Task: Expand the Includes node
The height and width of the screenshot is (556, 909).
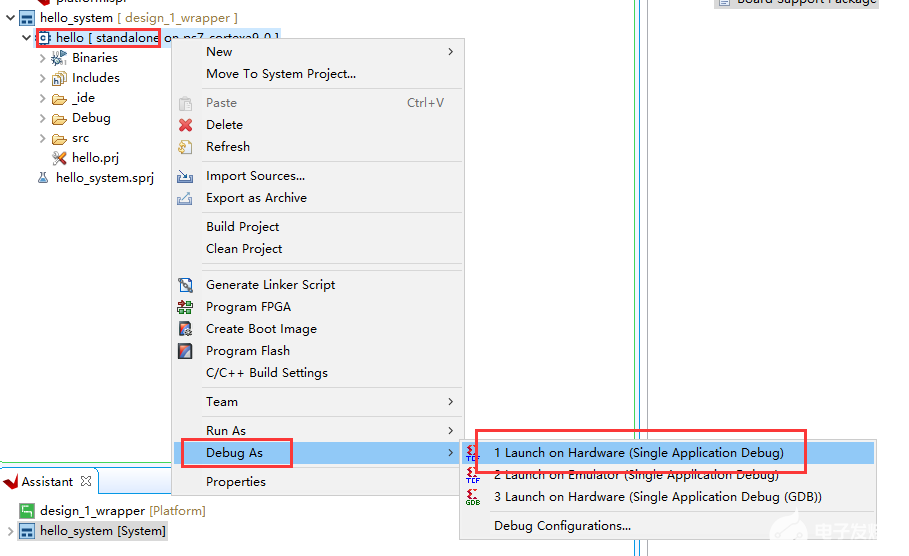Action: (42, 78)
